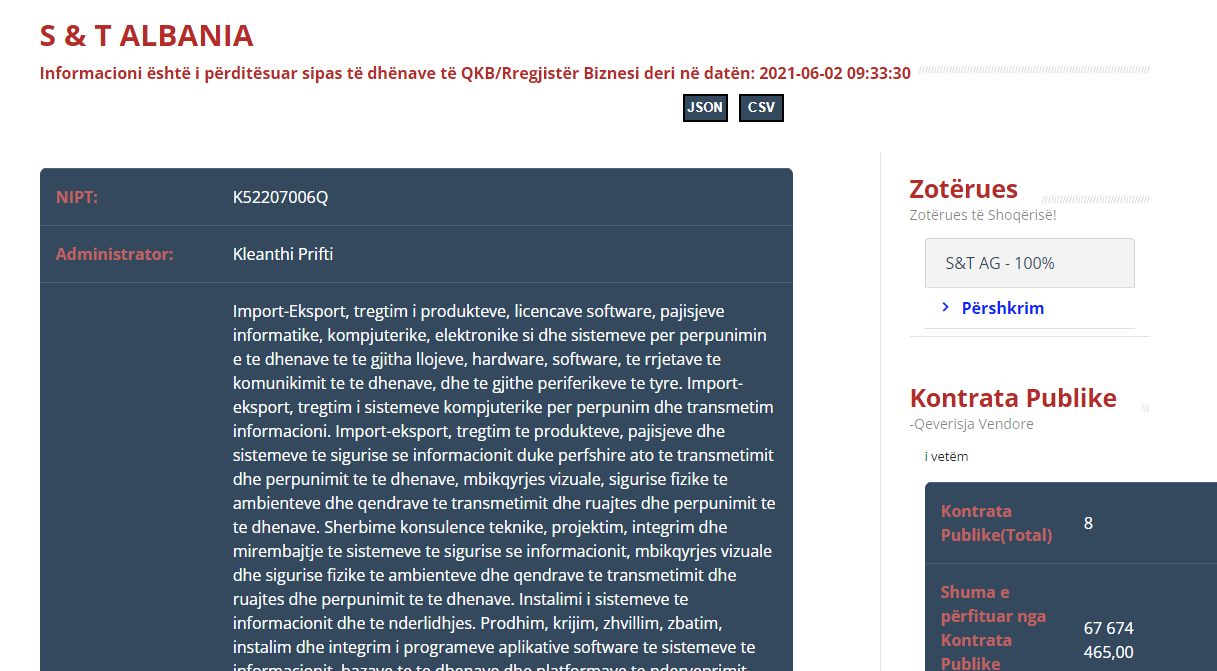Click the 'Zotërues të Shoqërisë!' subtitle
Screen dimensions: 1217x671
click(x=983, y=215)
